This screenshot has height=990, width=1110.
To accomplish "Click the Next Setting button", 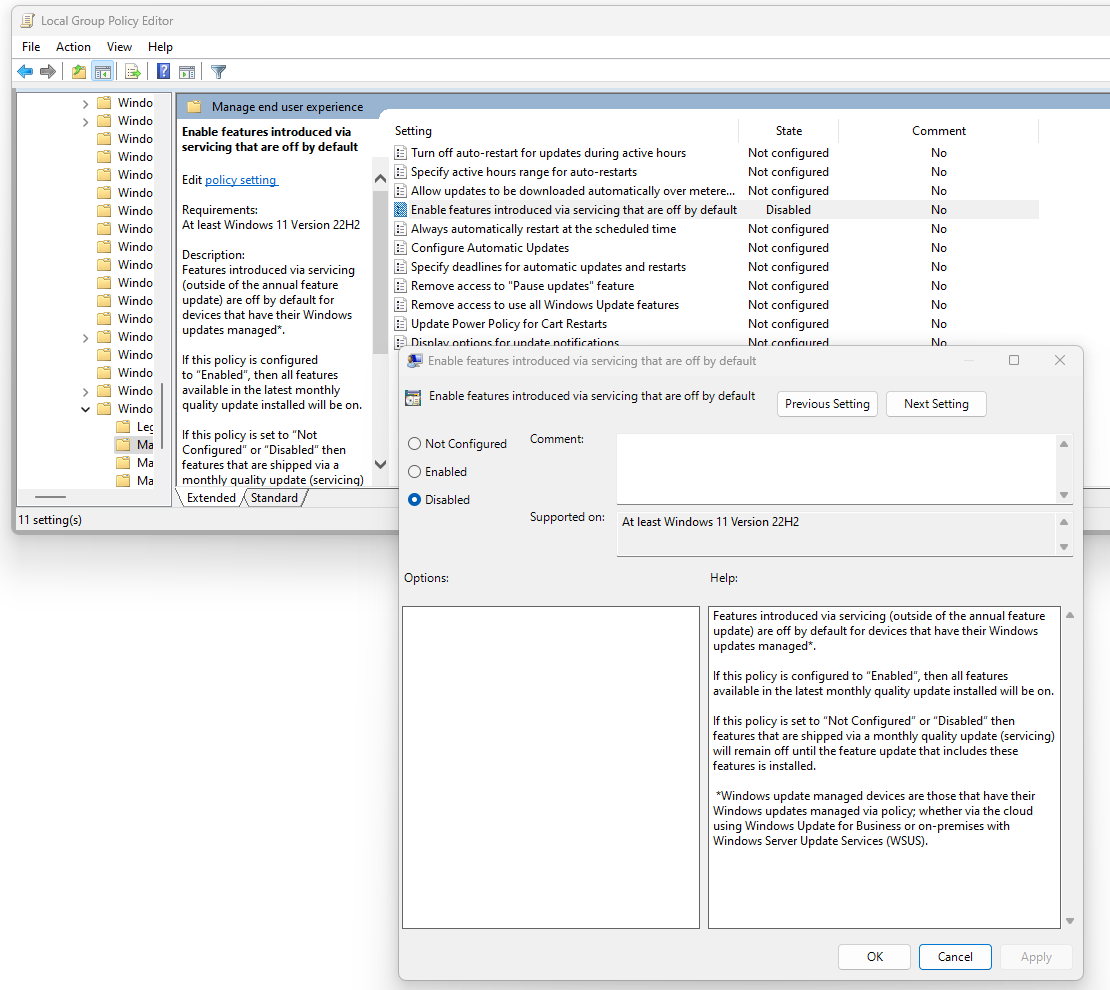I will pos(936,404).
